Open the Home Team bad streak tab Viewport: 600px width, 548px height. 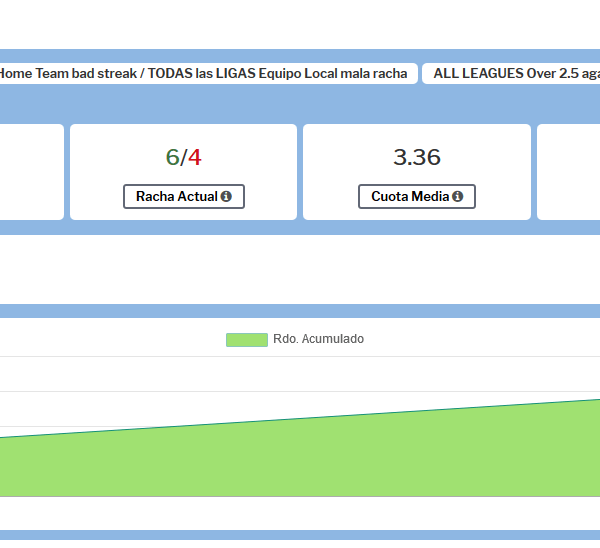click(x=203, y=74)
